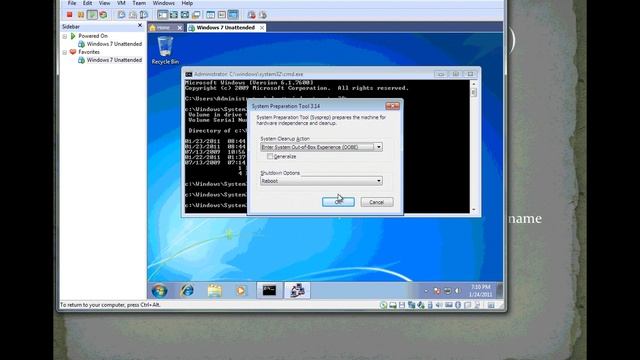Open the File menu
The image size is (640, 360).
coord(72,3)
